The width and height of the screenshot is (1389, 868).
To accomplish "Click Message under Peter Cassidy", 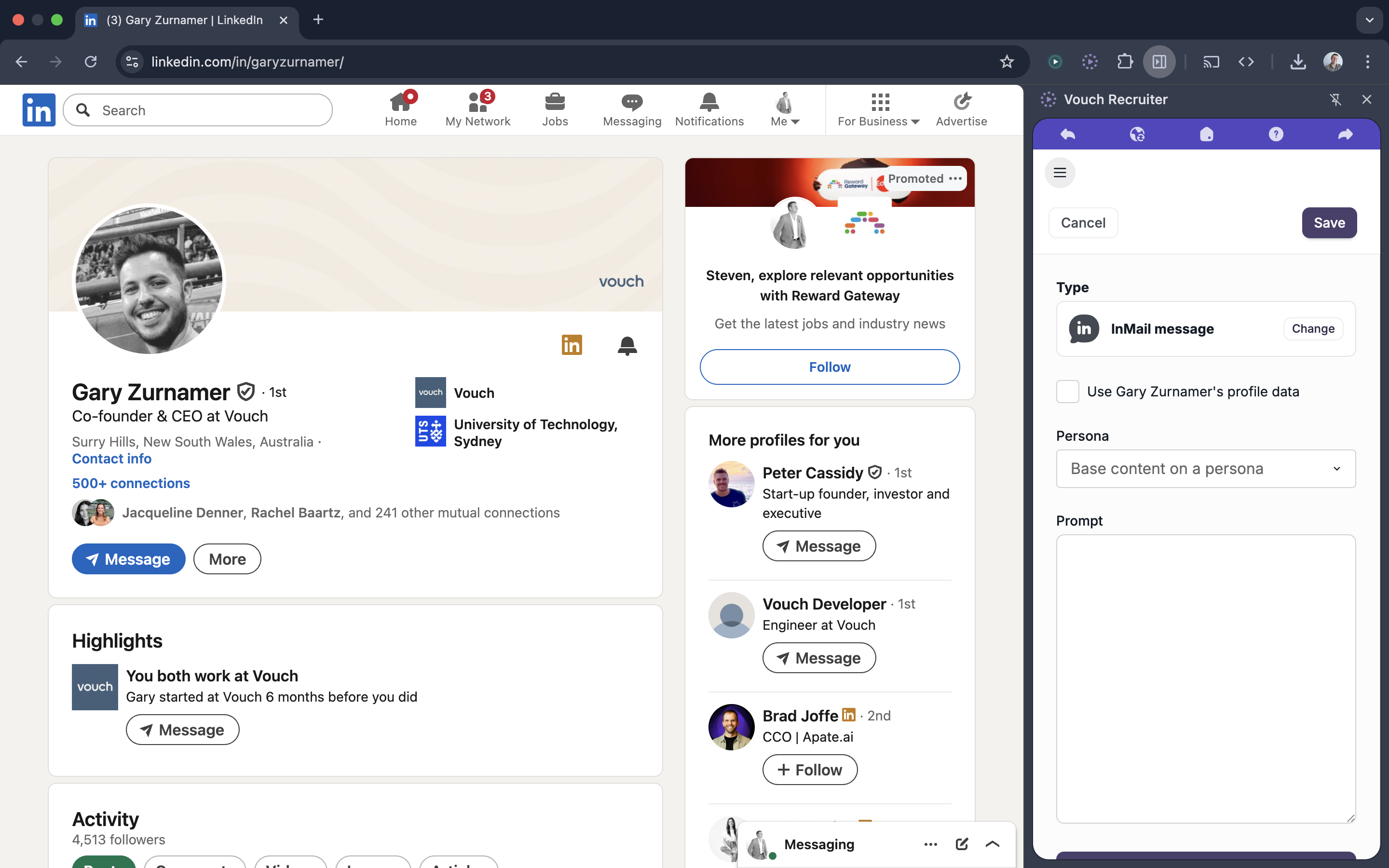I will click(819, 546).
